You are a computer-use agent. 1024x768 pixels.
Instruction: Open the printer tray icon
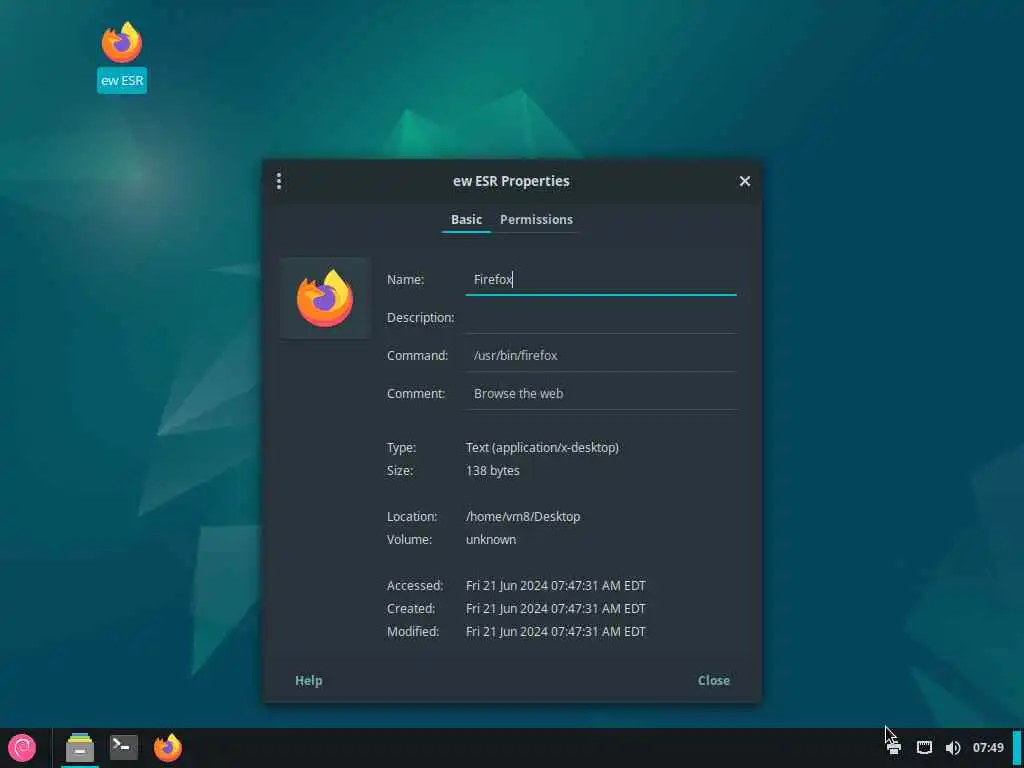click(x=894, y=748)
